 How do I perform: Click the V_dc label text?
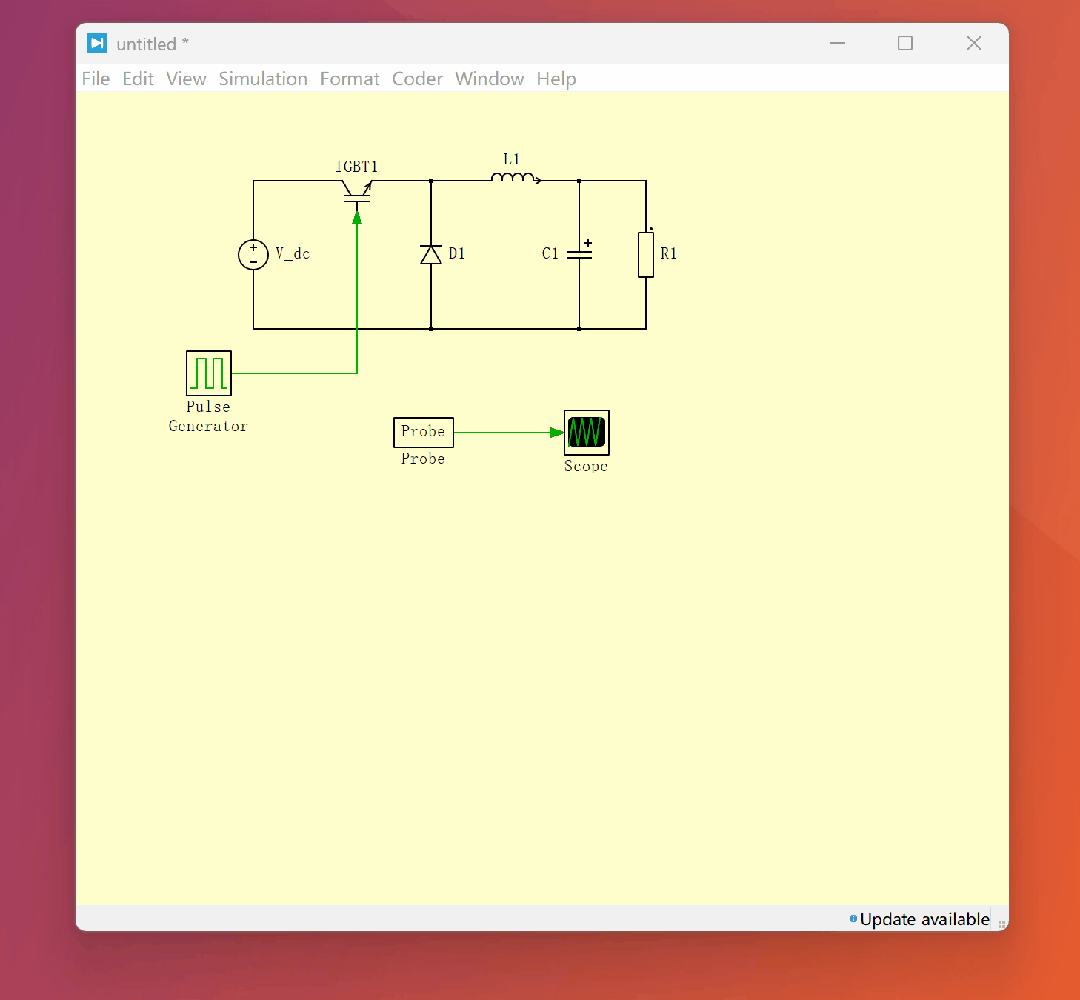pyautogui.click(x=293, y=253)
